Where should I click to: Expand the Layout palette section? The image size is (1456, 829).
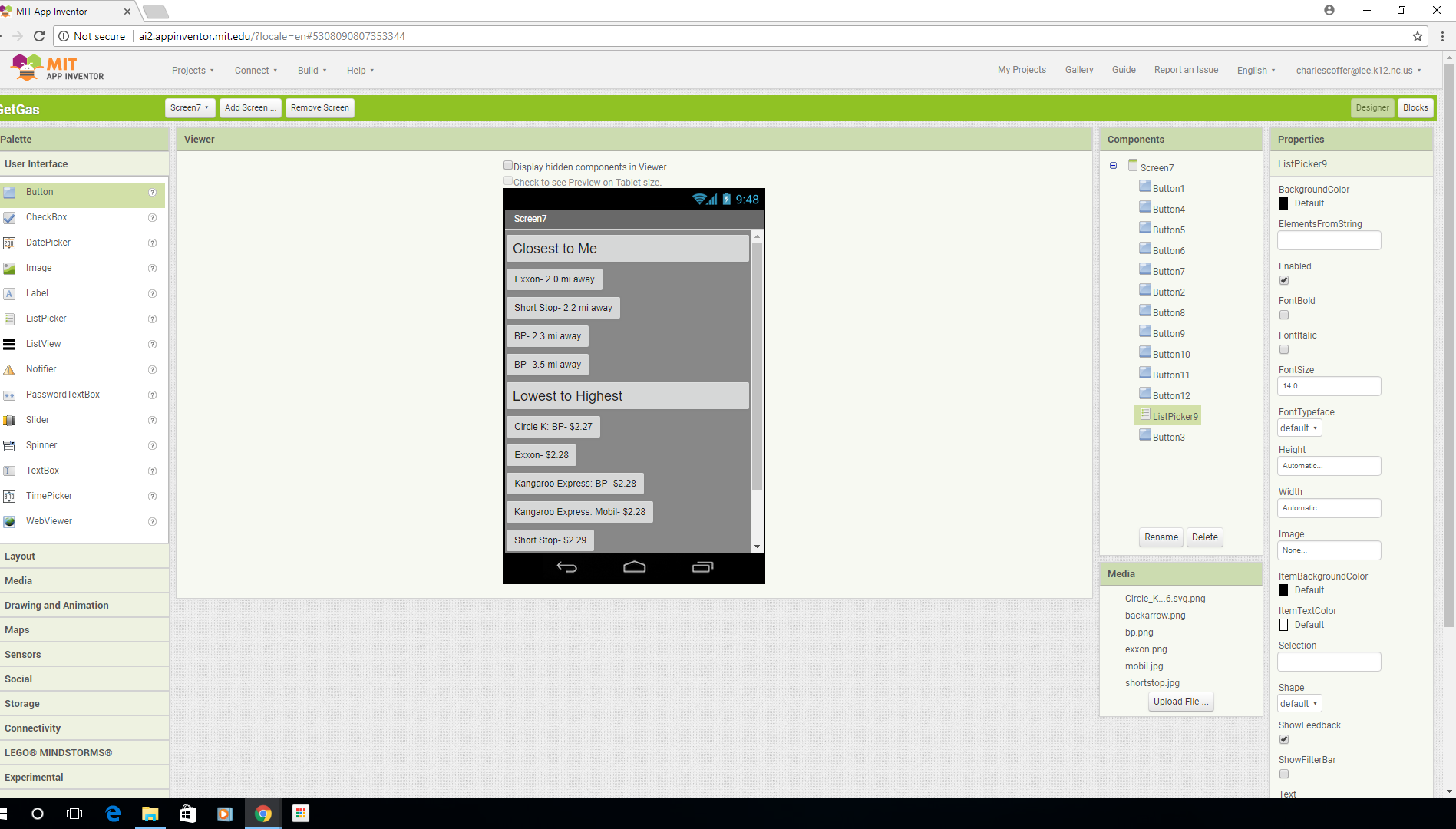[84, 557]
